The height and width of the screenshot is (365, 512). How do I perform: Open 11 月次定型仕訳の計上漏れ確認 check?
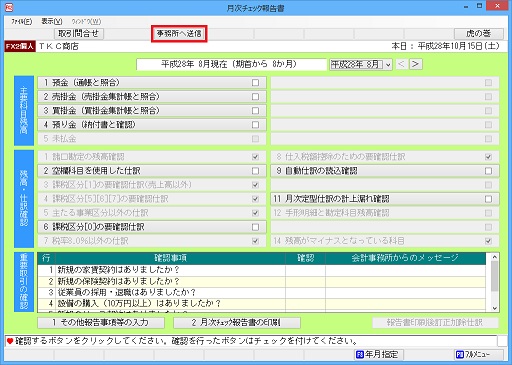[385, 199]
